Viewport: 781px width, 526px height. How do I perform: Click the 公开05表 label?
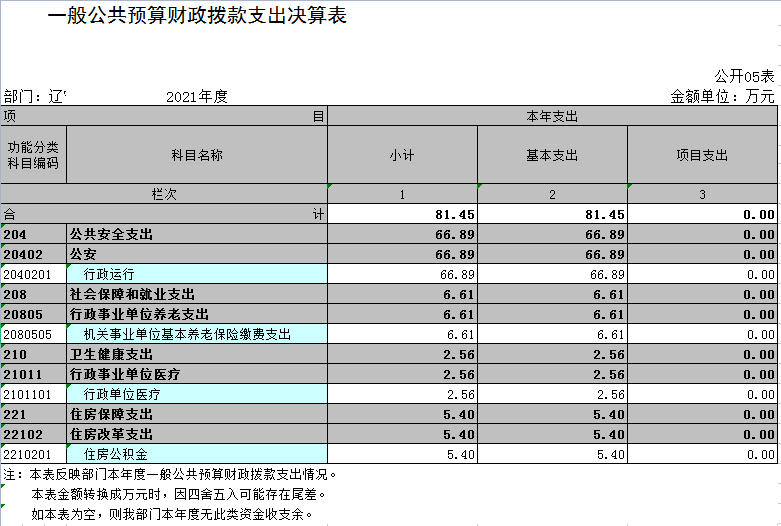pos(744,76)
